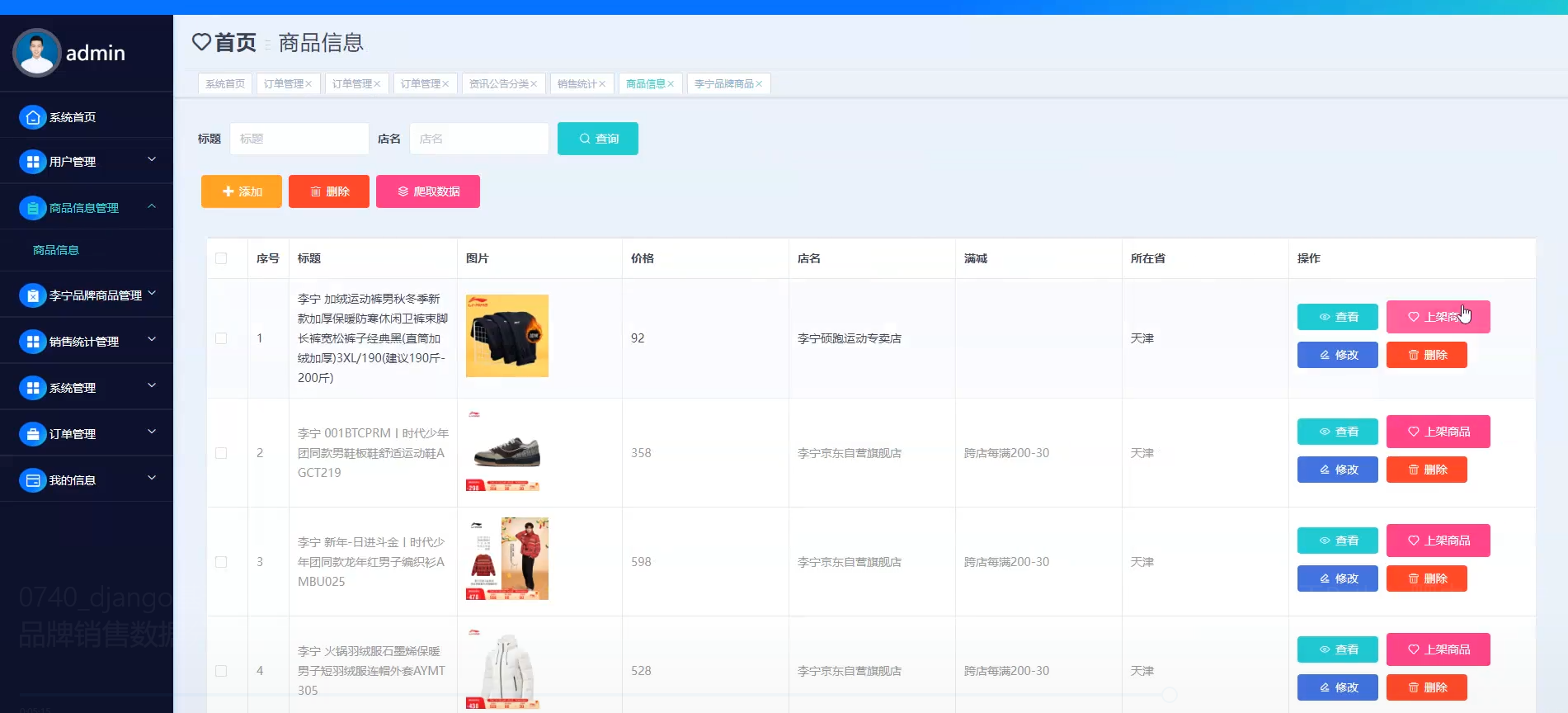Click the admin avatar picture
Viewport: 1568px width, 713px height.
tap(36, 53)
